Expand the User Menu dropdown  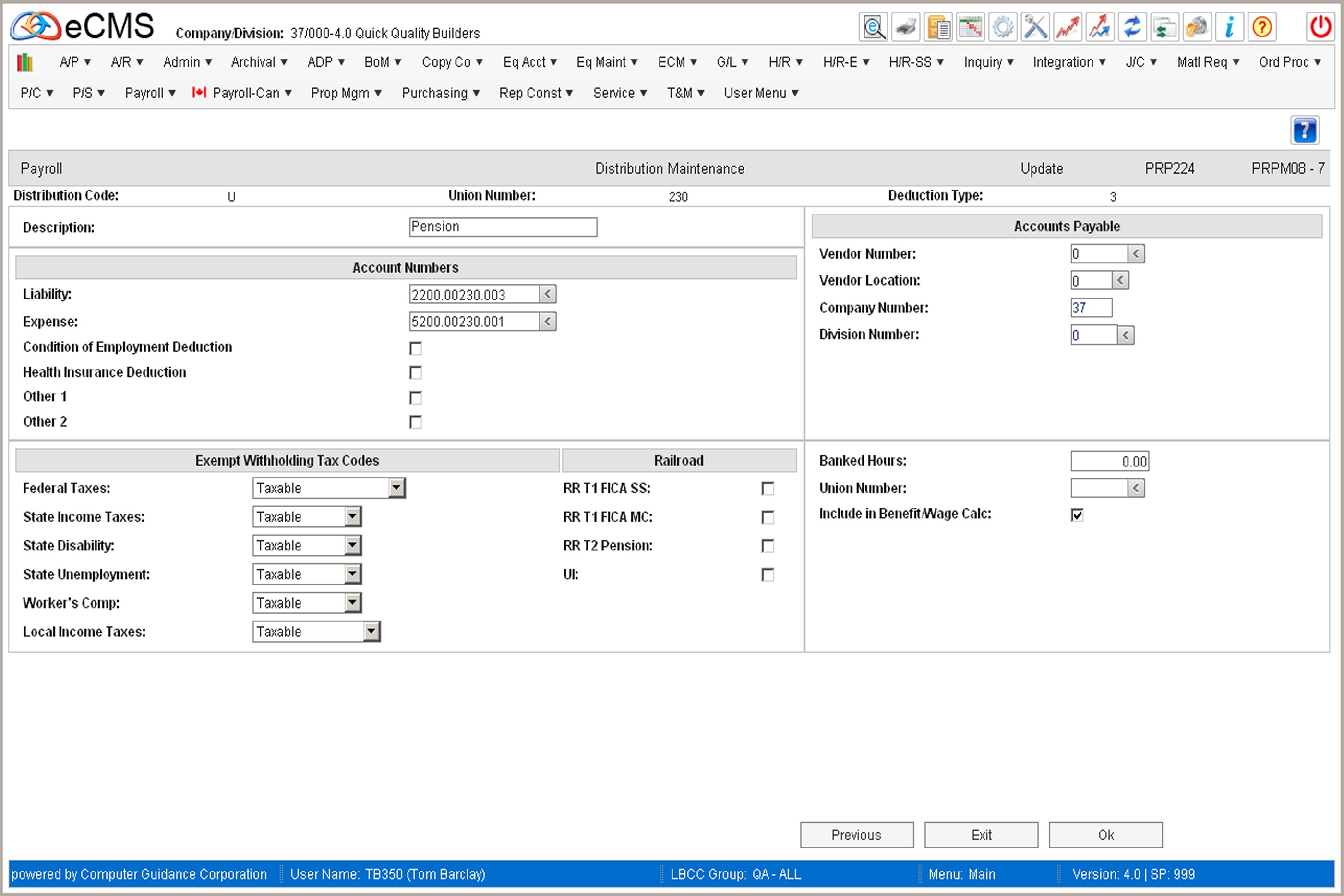(x=761, y=93)
